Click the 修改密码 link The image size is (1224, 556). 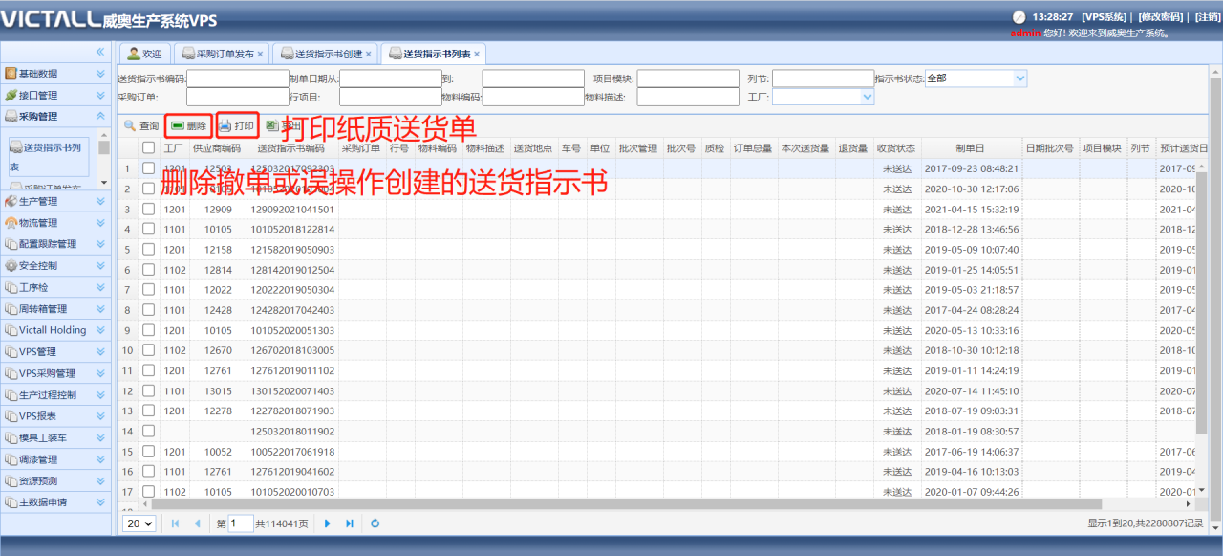[1161, 17]
